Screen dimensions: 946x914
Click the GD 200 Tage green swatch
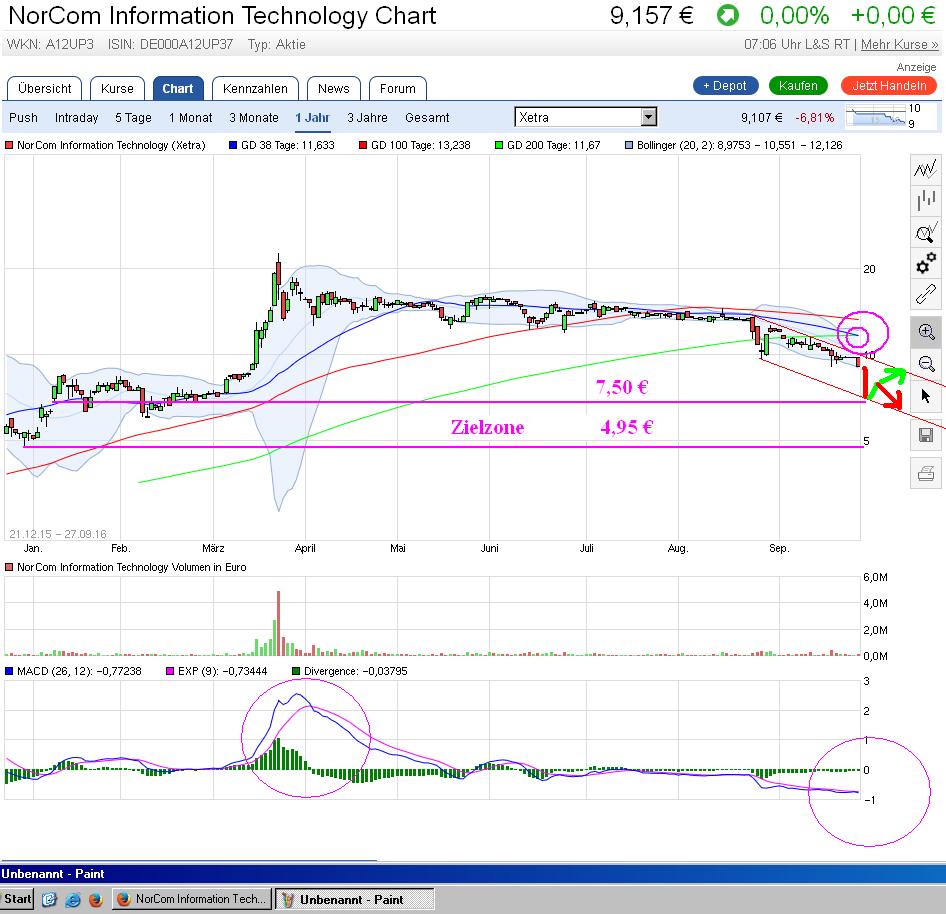click(x=499, y=145)
